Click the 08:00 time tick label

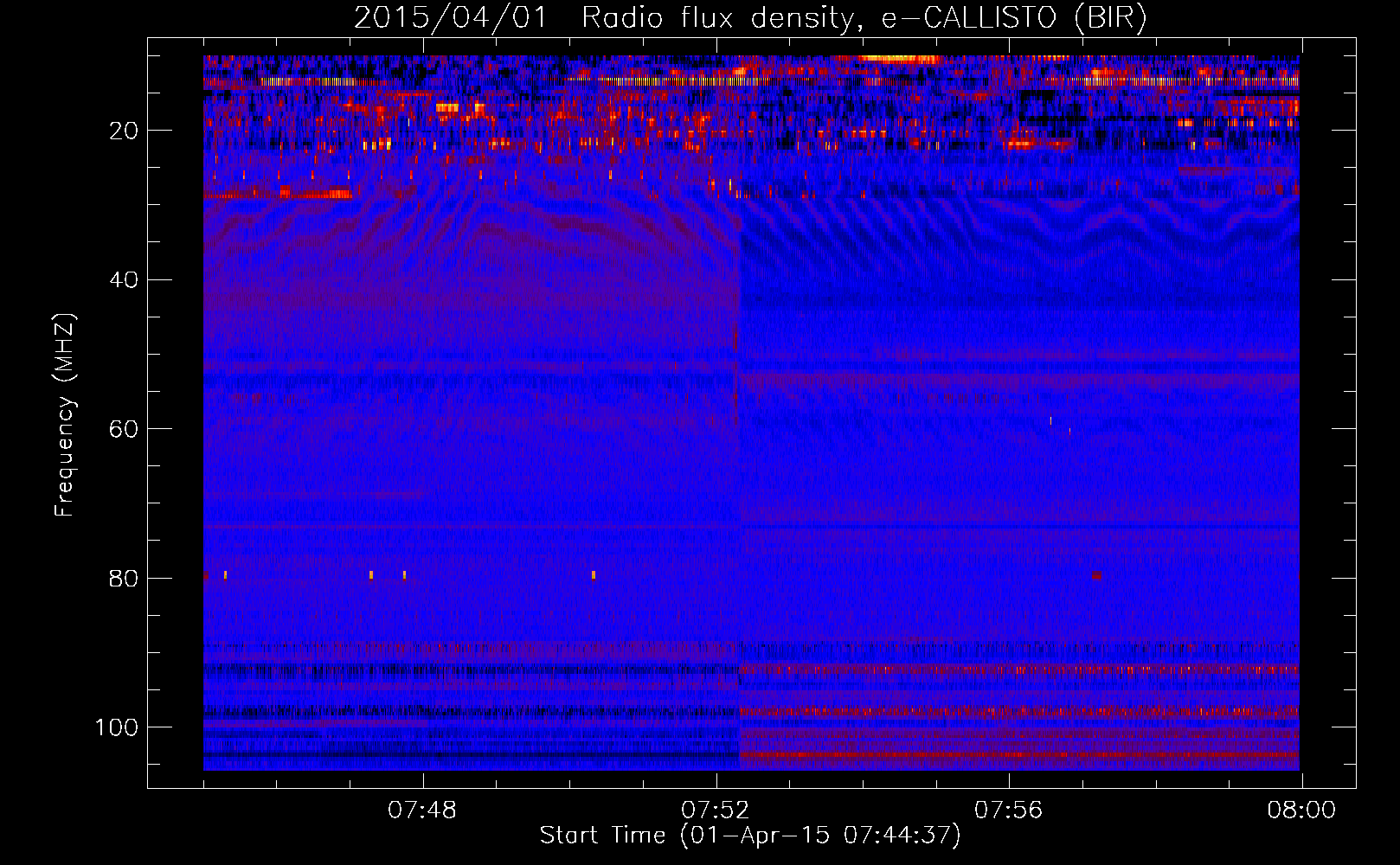[1302, 811]
